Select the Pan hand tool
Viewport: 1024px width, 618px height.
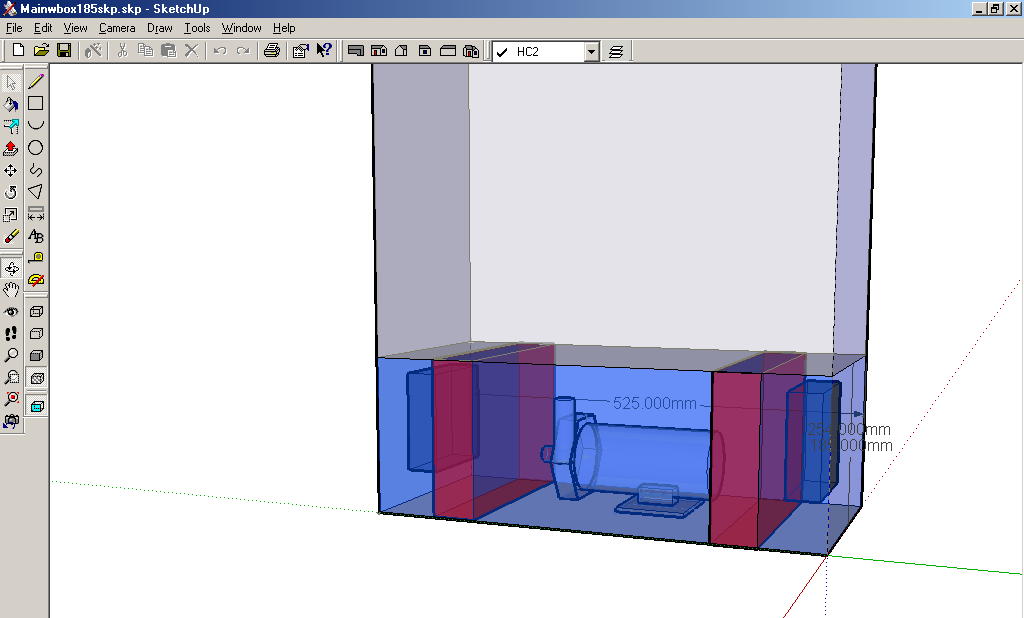pos(11,289)
